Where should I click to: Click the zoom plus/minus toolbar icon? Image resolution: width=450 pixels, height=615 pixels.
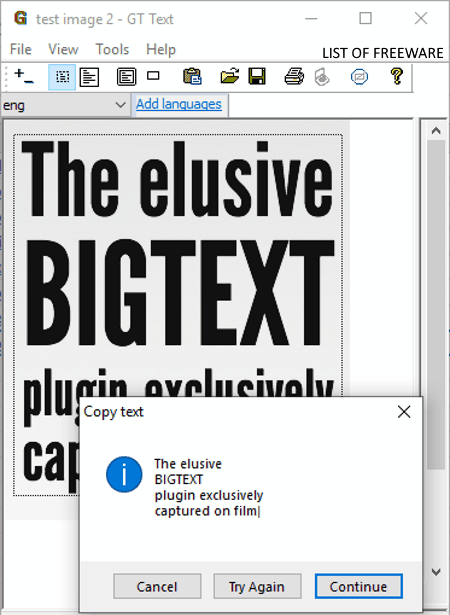tap(24, 76)
